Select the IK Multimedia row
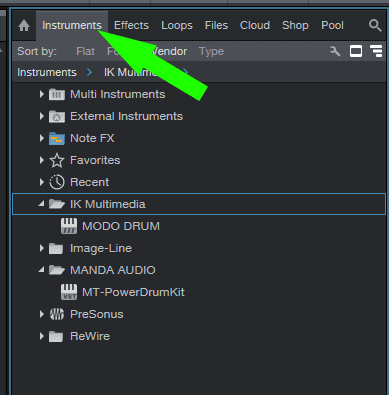 pyautogui.click(x=199, y=204)
